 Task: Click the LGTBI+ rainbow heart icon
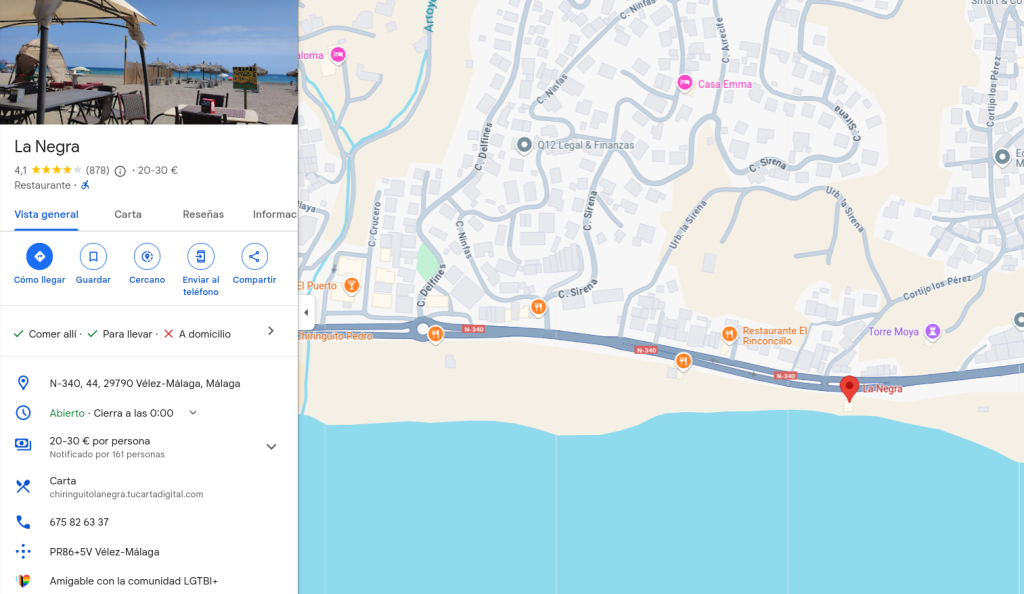pyautogui.click(x=23, y=580)
